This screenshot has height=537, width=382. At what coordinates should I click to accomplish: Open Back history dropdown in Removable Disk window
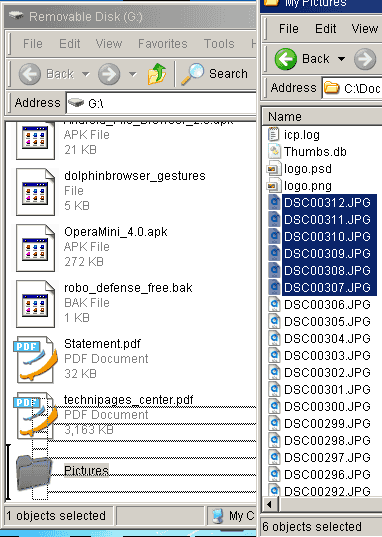[x=86, y=74]
